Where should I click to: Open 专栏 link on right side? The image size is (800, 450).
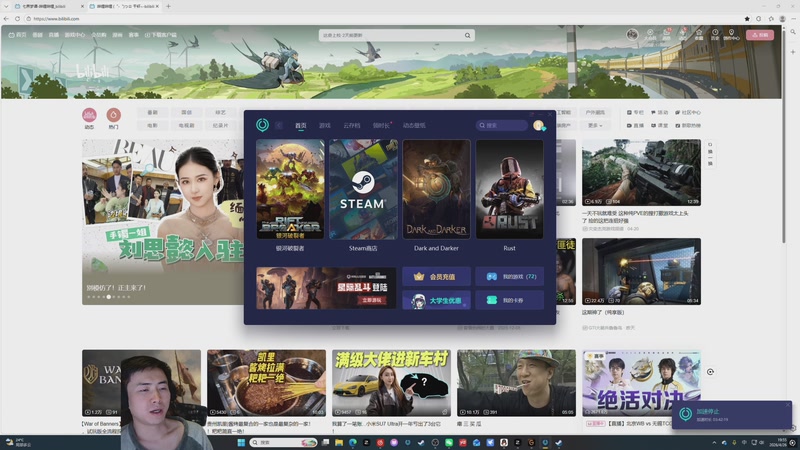(635, 112)
